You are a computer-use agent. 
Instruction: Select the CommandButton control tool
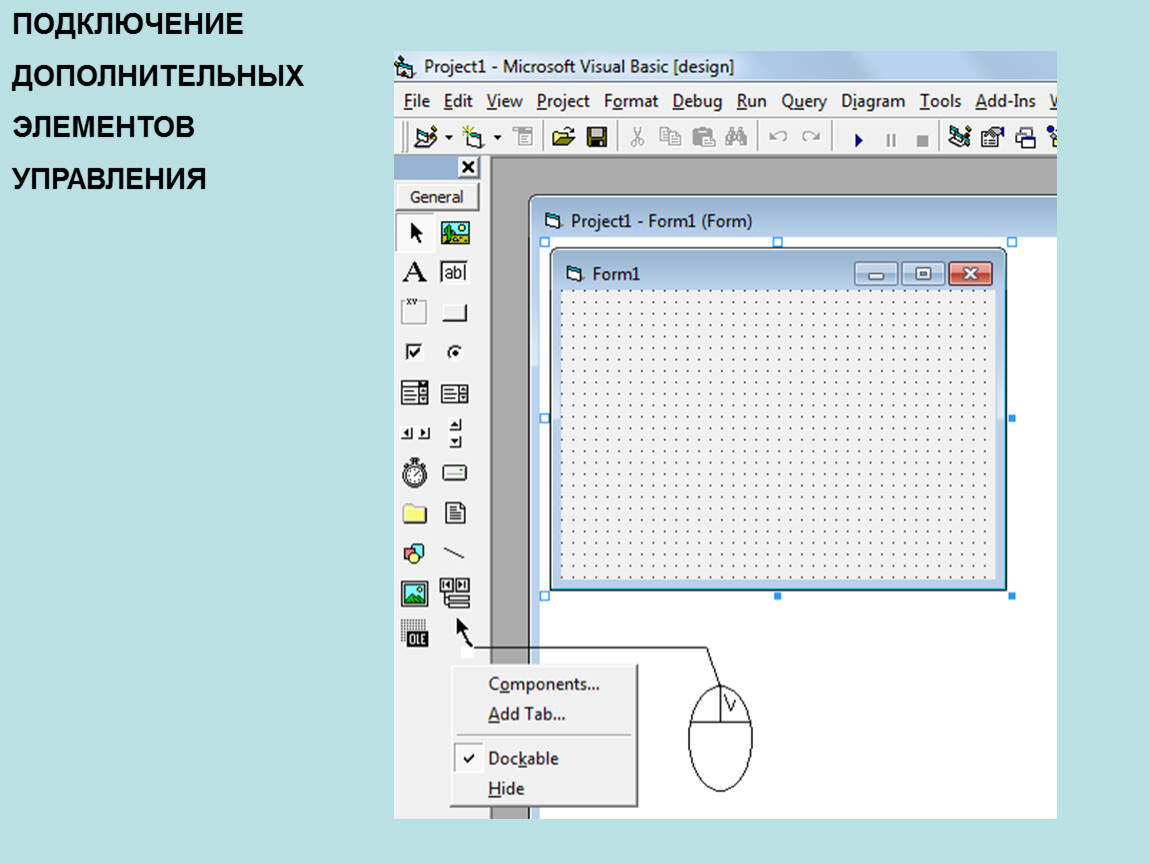pyautogui.click(x=455, y=313)
